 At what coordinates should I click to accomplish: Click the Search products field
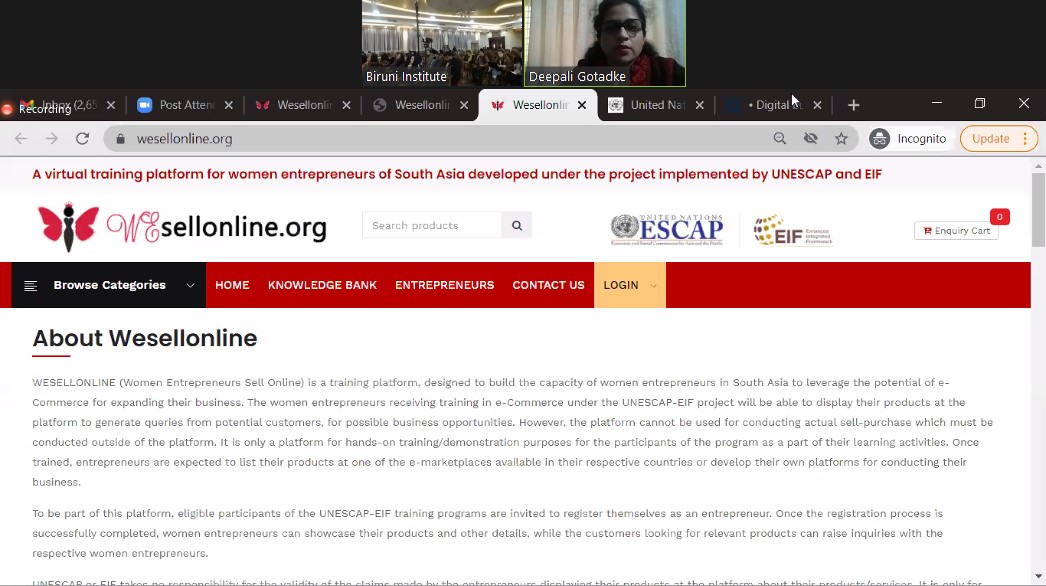pyautogui.click(x=432, y=226)
